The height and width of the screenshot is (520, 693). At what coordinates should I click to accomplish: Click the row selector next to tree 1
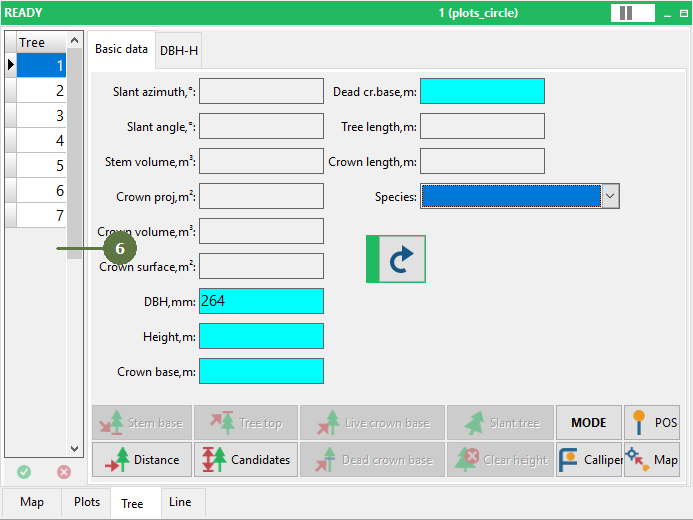(x=11, y=65)
